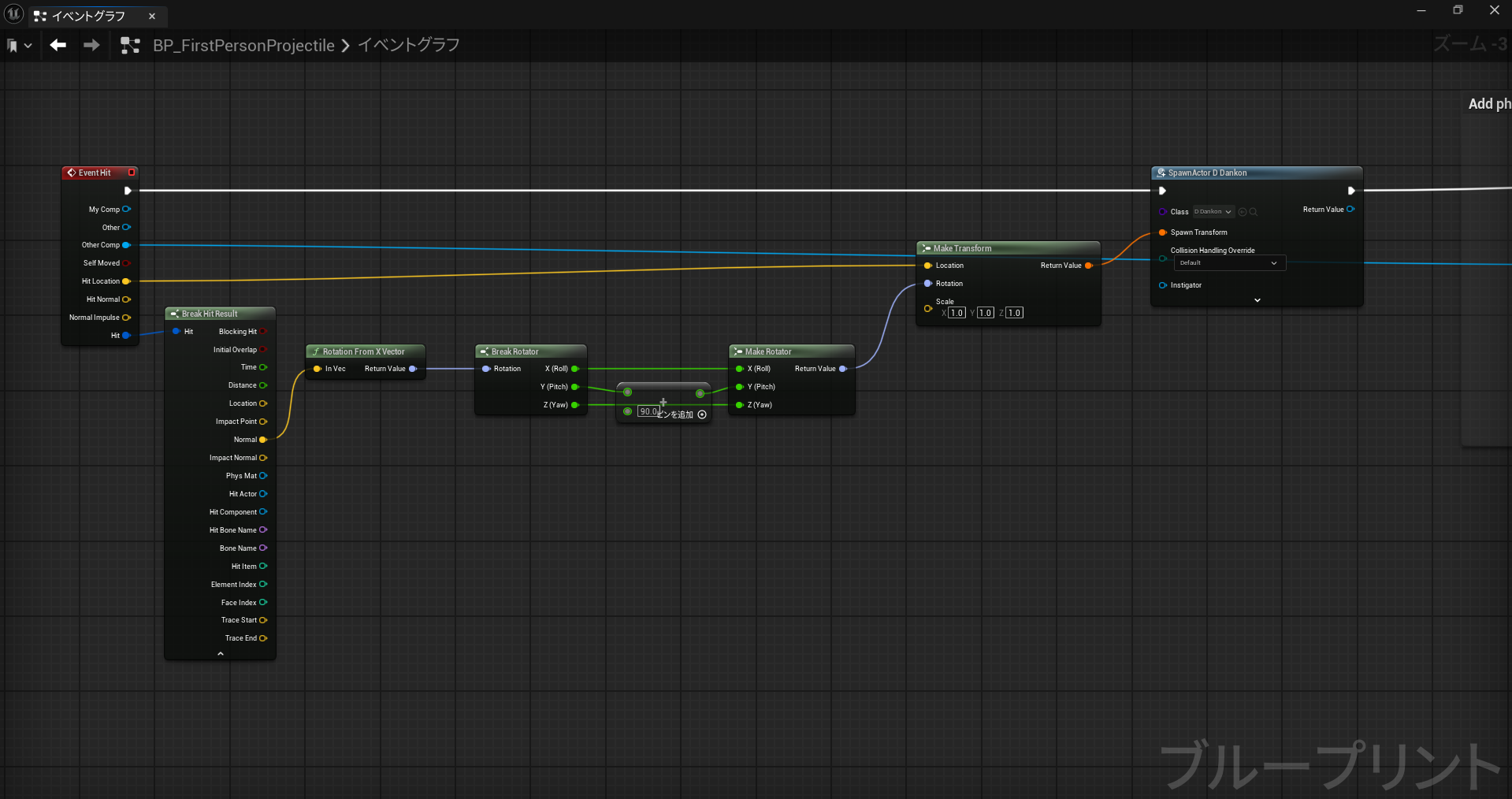Select the Impact Point pin on Break Hit Result
Viewport: 1512px width, 799px height.
click(263, 422)
